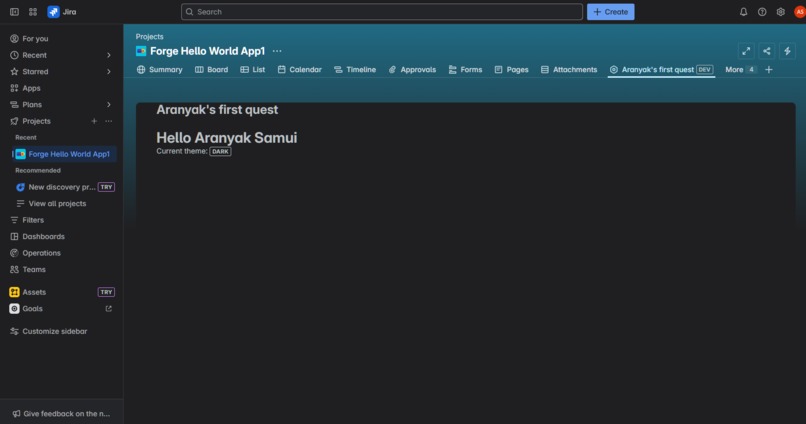Click the Create button
806x424 pixels.
(610, 12)
